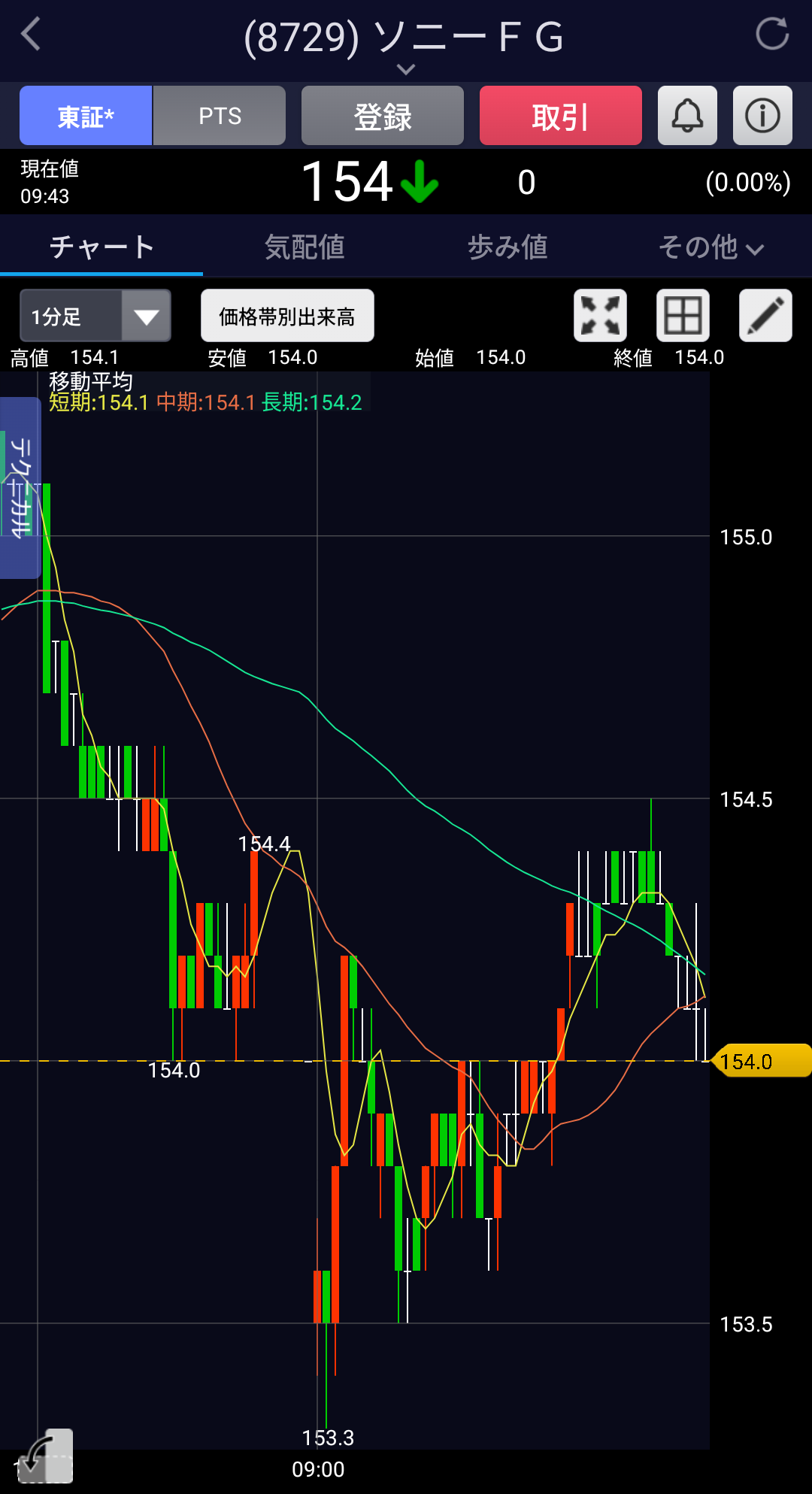The width and height of the screenshot is (812, 1494).
Task: Switch to the multi-chart grid layout
Action: coord(683,316)
